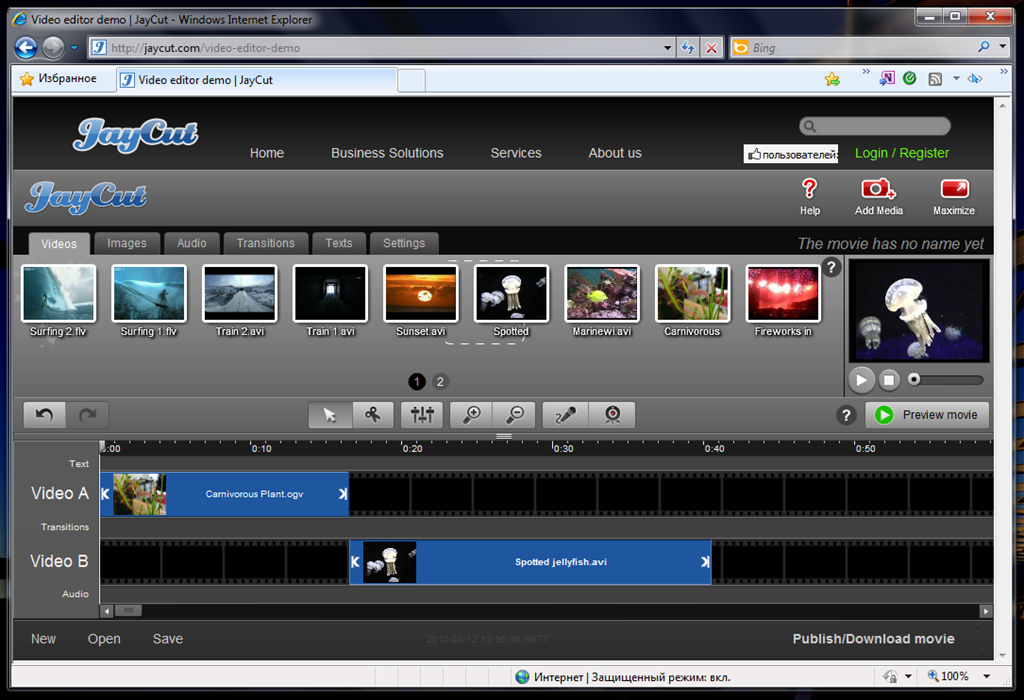1024x700 pixels.
Task: Click the JayCut site search field
Action: tap(875, 126)
